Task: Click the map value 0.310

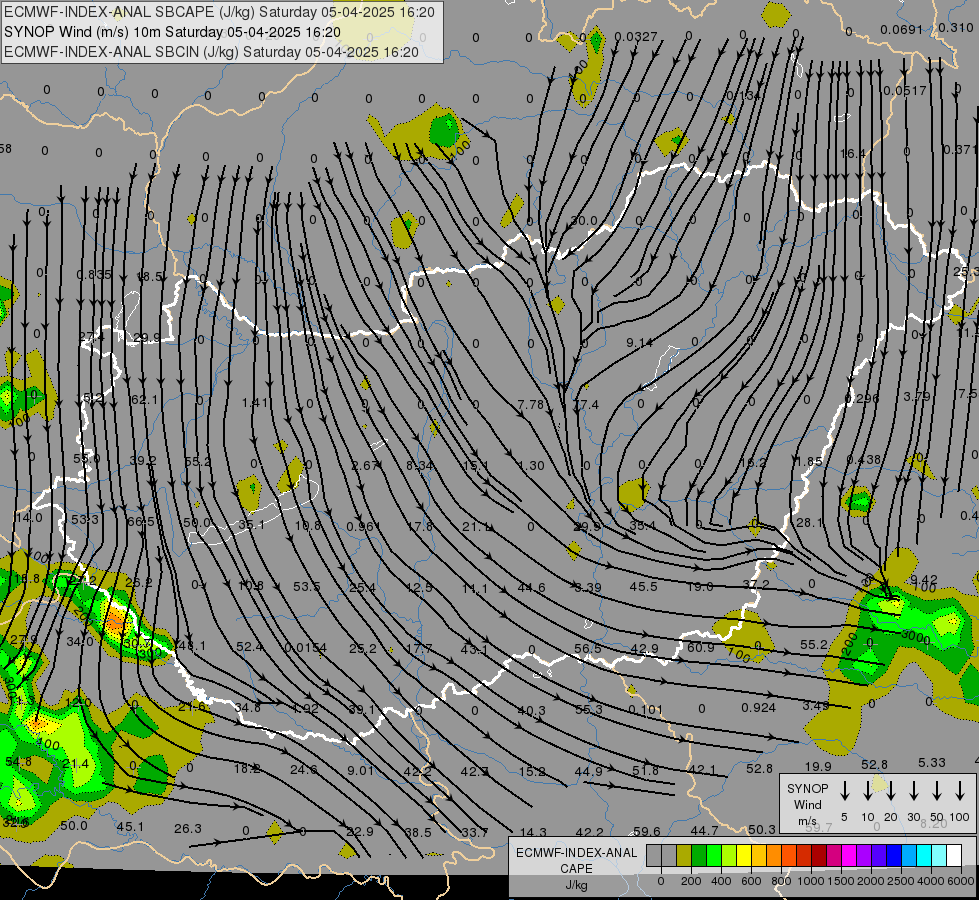Action: 956,27
